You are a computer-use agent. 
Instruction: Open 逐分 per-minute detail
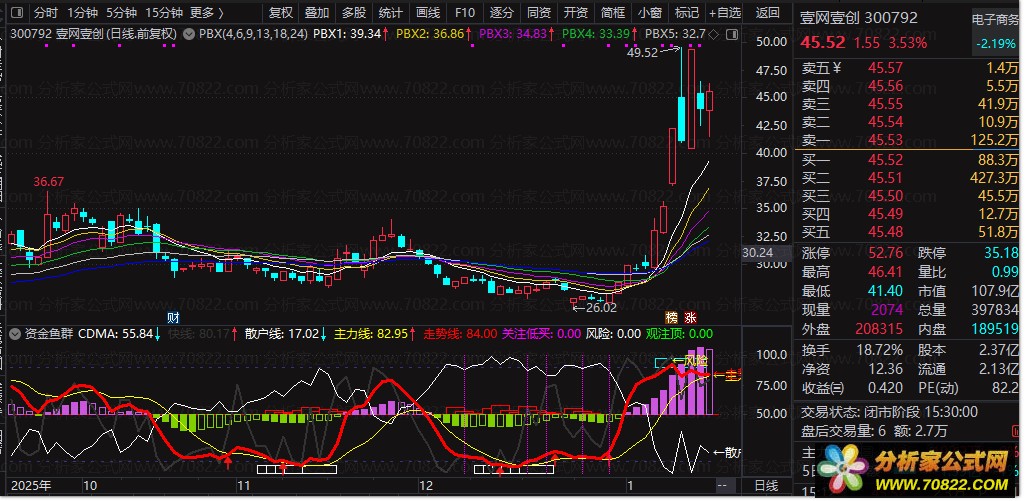pyautogui.click(x=501, y=12)
